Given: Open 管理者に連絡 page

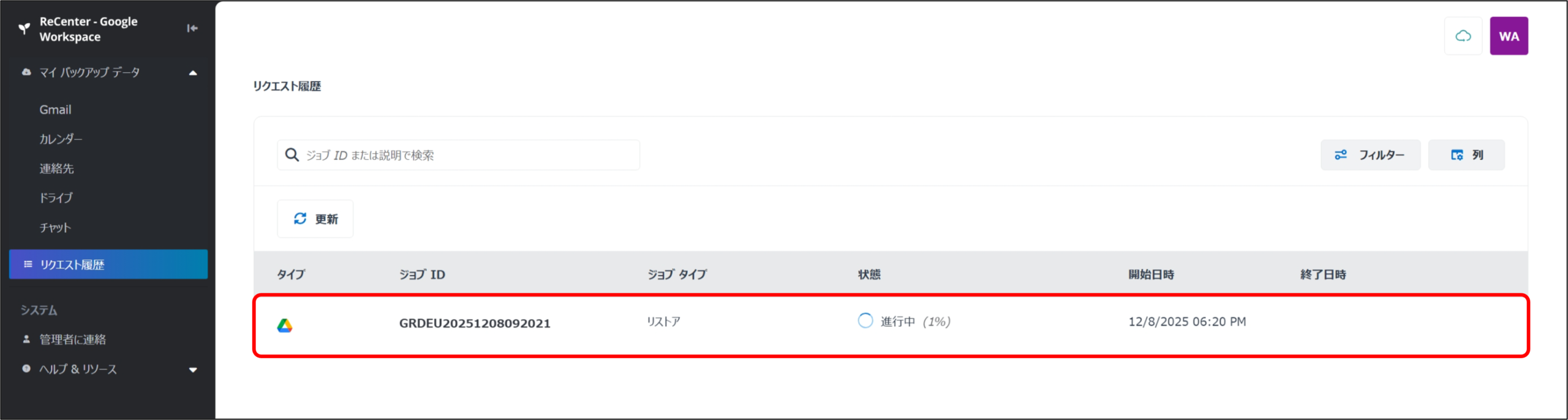Looking at the screenshot, I should coord(72,339).
